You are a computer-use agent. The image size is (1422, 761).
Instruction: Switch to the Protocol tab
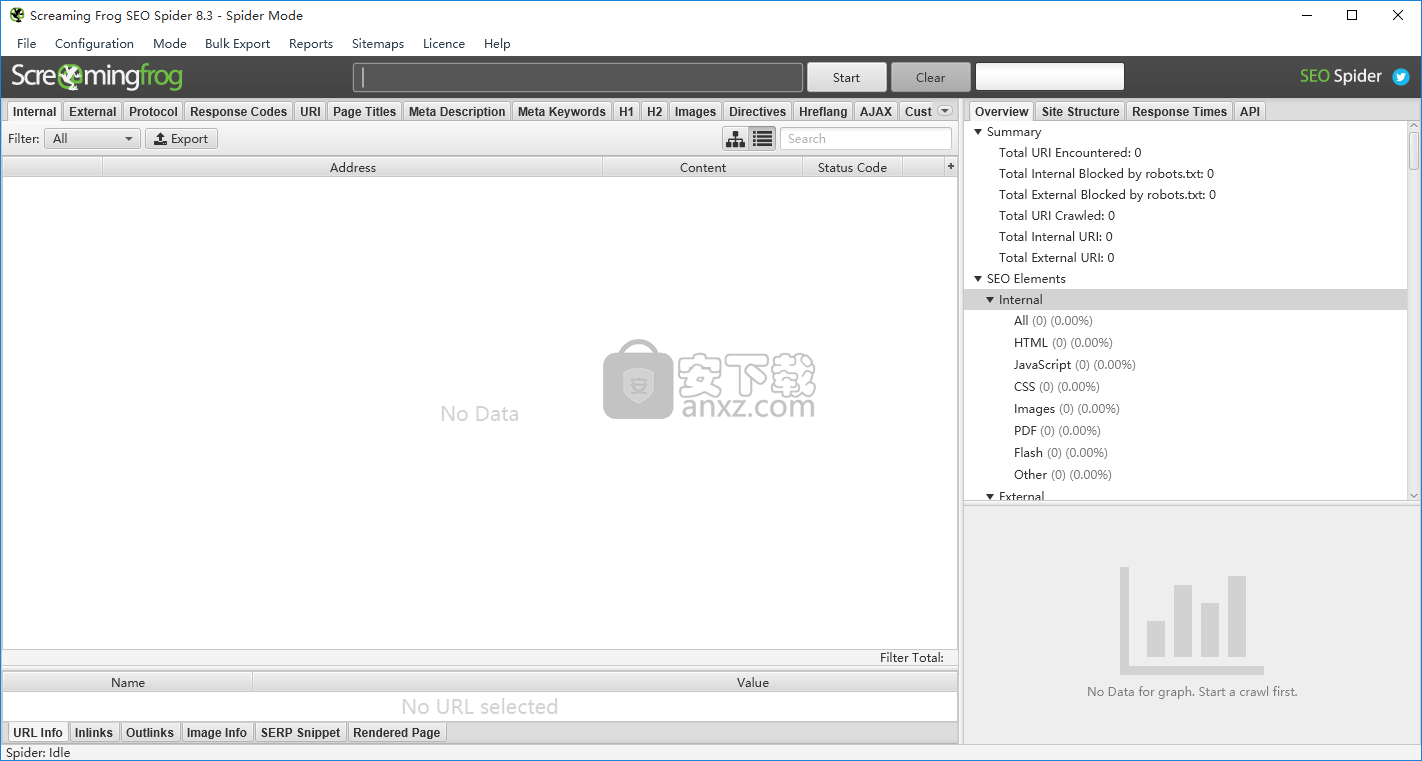click(153, 112)
